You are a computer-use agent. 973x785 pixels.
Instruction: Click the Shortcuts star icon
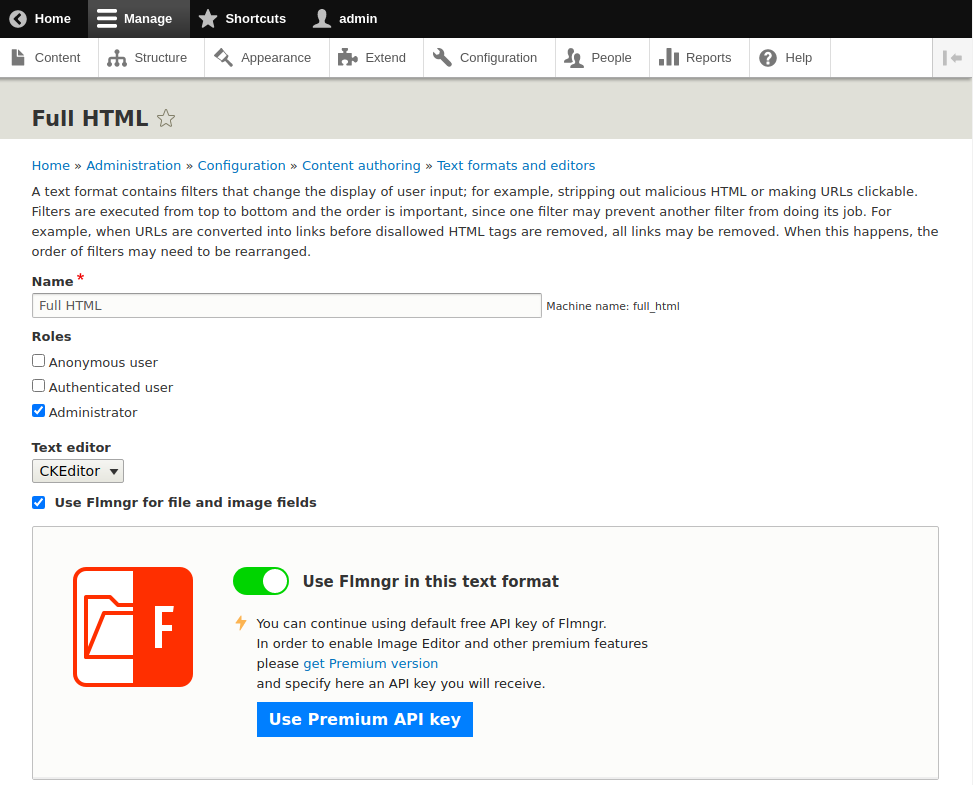[208, 19]
